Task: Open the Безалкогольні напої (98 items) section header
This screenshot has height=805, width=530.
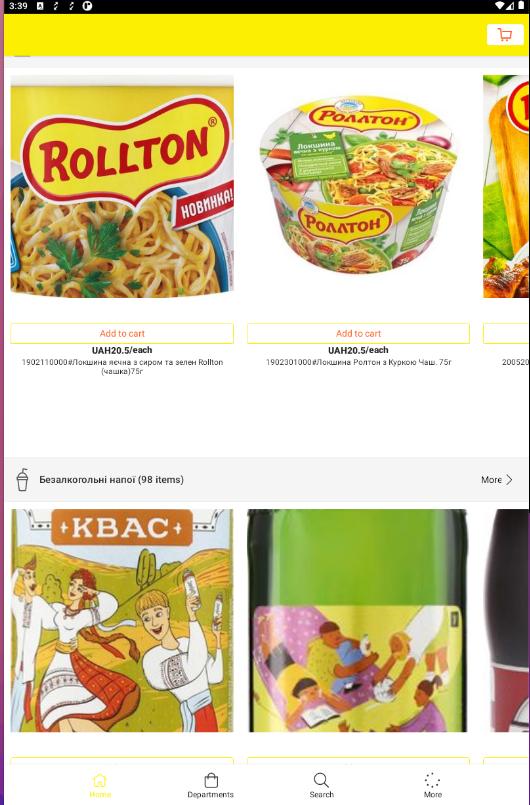Action: point(111,480)
